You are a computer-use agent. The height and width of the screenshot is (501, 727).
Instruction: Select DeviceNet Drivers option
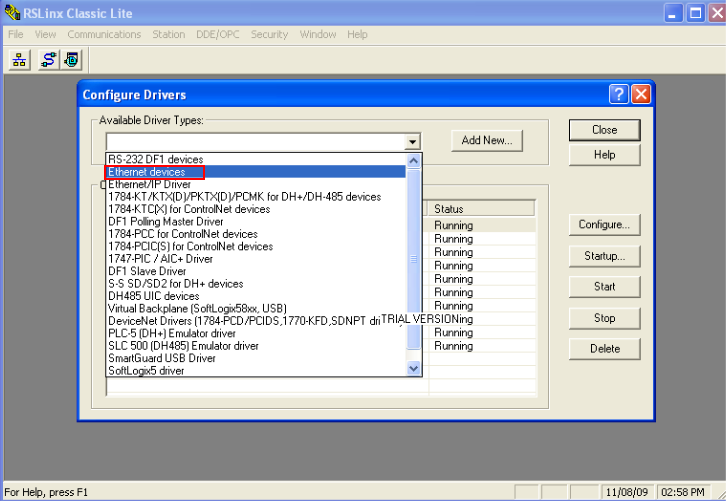[x=256, y=321]
